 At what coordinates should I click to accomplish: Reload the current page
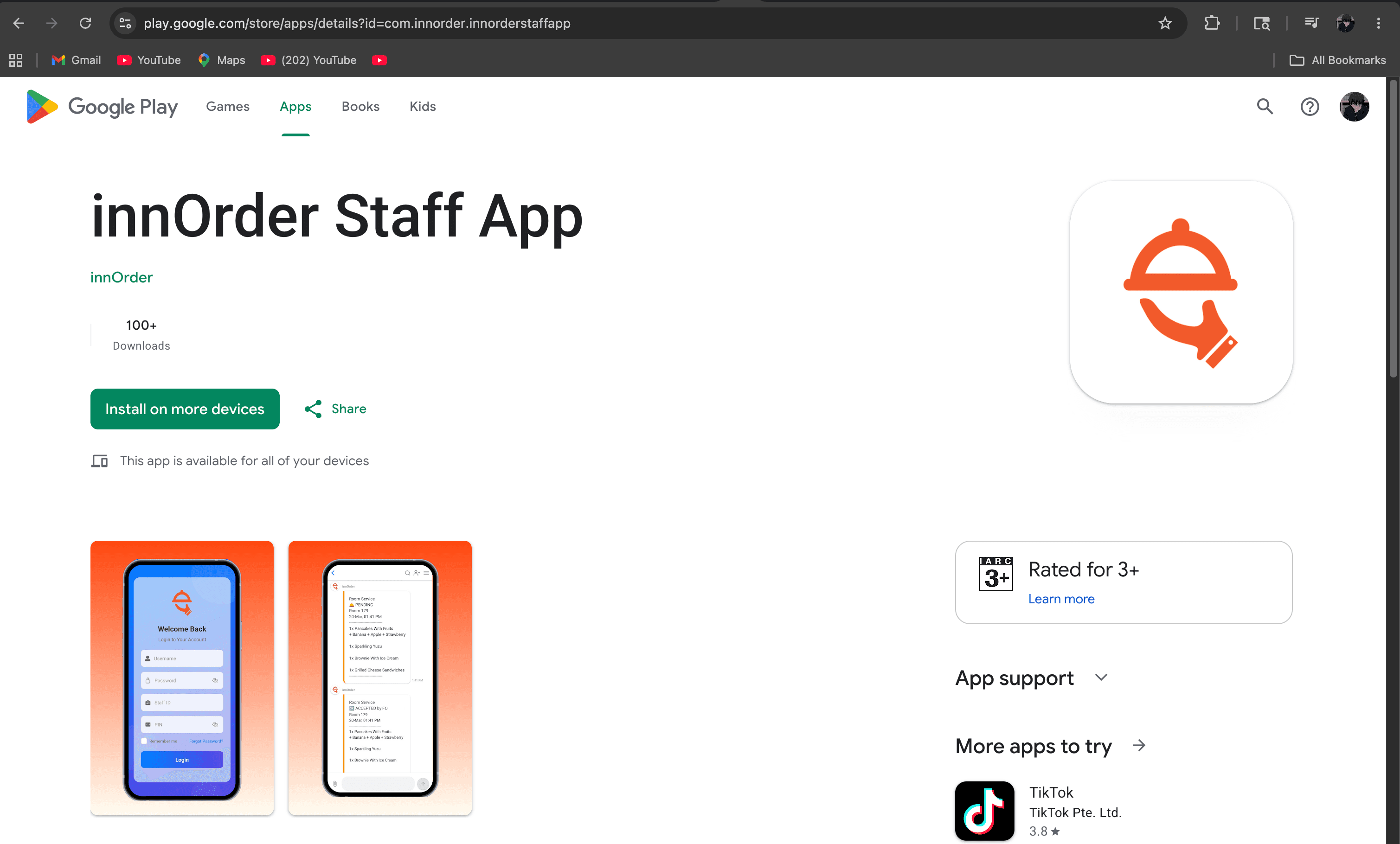pyautogui.click(x=85, y=23)
